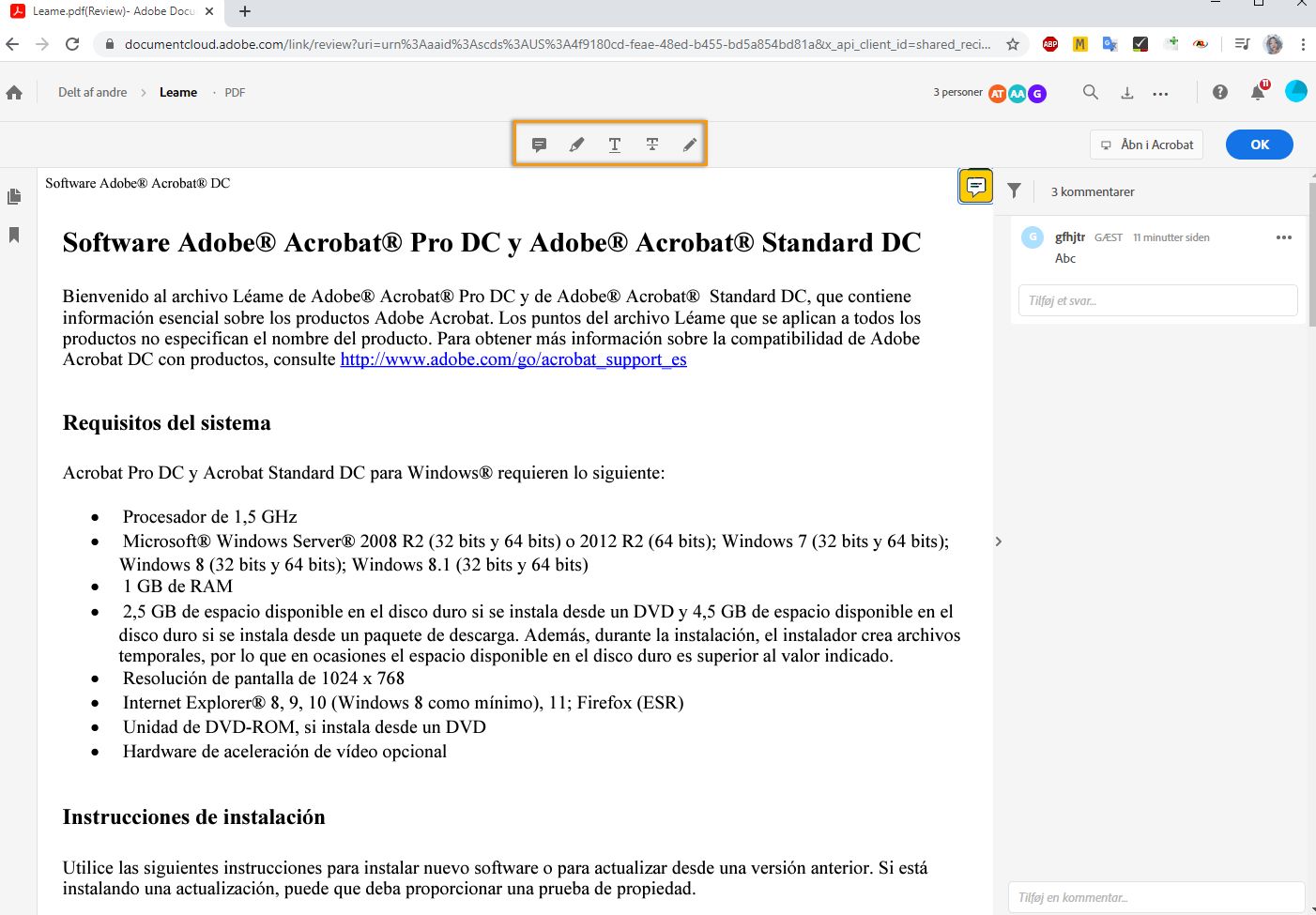Download the Leame PDF
The height and width of the screenshot is (915, 1316).
(x=1127, y=93)
